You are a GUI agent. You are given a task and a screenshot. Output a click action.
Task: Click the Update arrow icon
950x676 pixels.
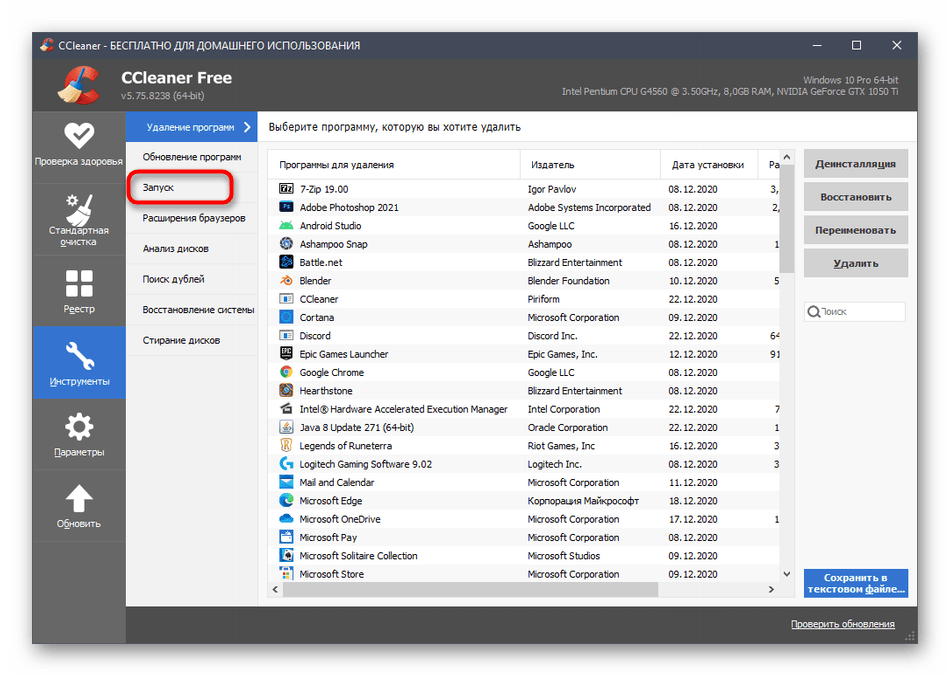pyautogui.click(x=79, y=498)
